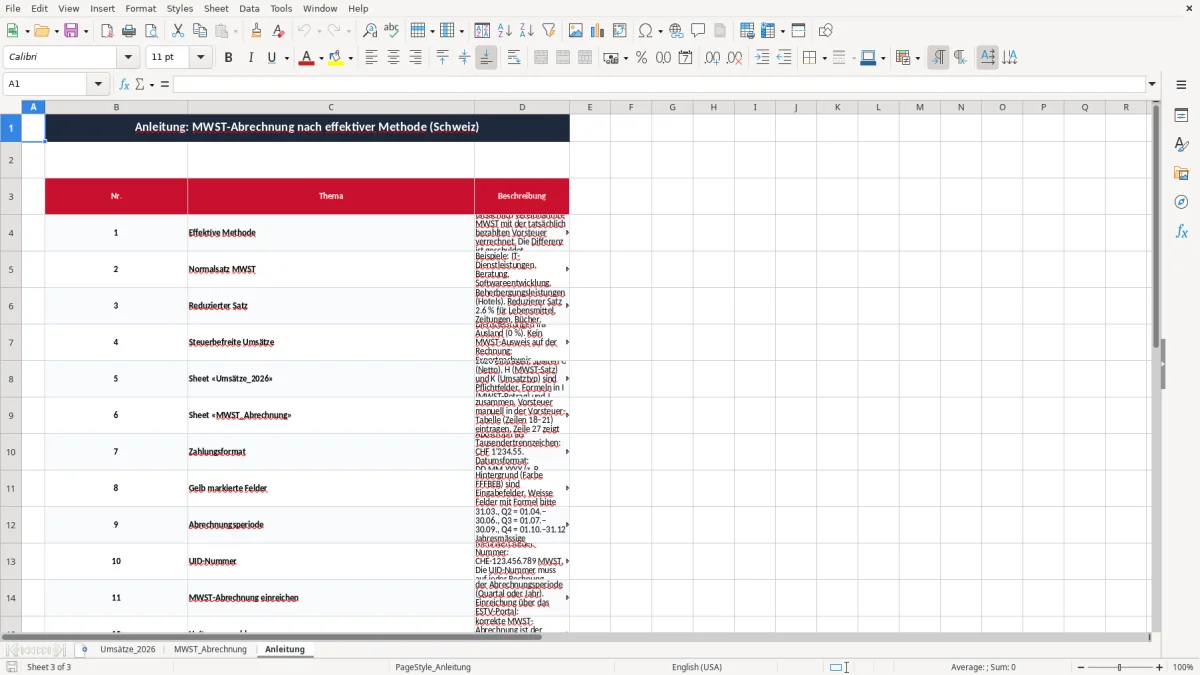This screenshot has height=675, width=1200.
Task: Open Borders dropdown arrow
Action: click(x=823, y=58)
